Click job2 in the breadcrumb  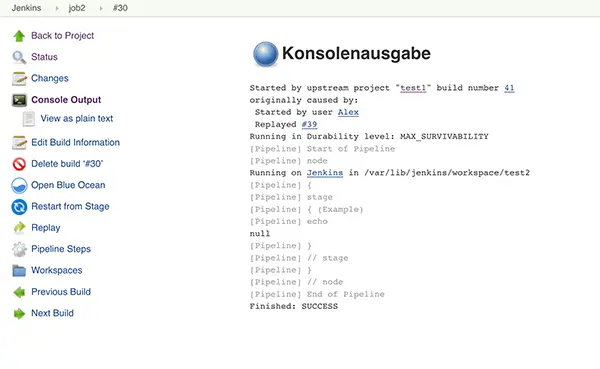[x=77, y=8]
